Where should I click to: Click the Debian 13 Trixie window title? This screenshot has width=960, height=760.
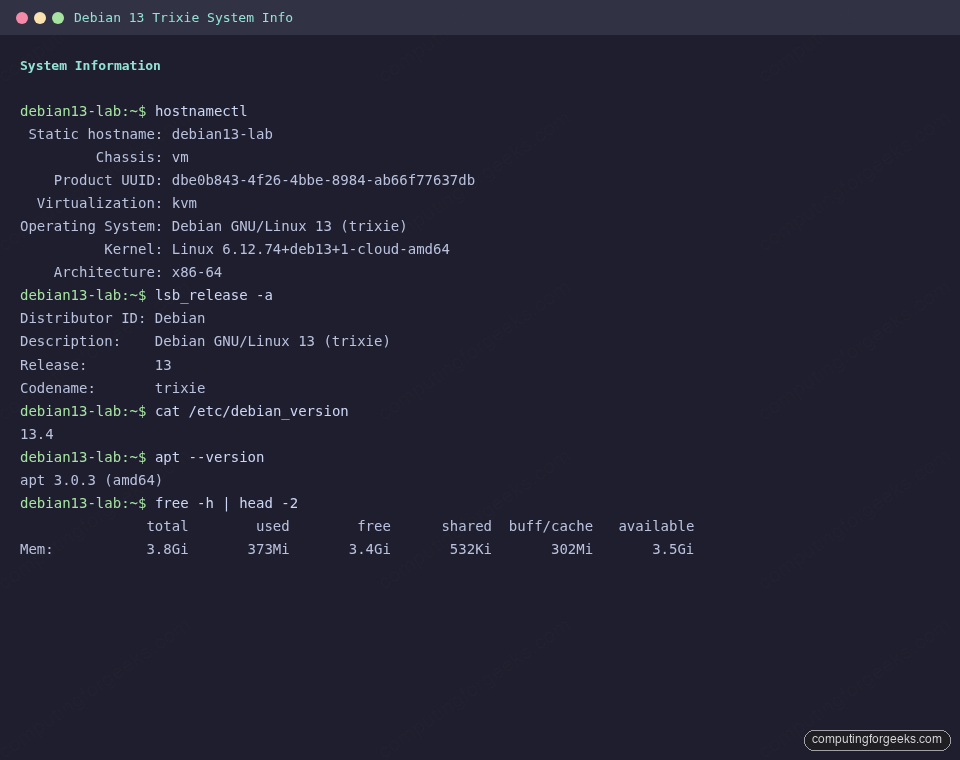tap(183, 17)
